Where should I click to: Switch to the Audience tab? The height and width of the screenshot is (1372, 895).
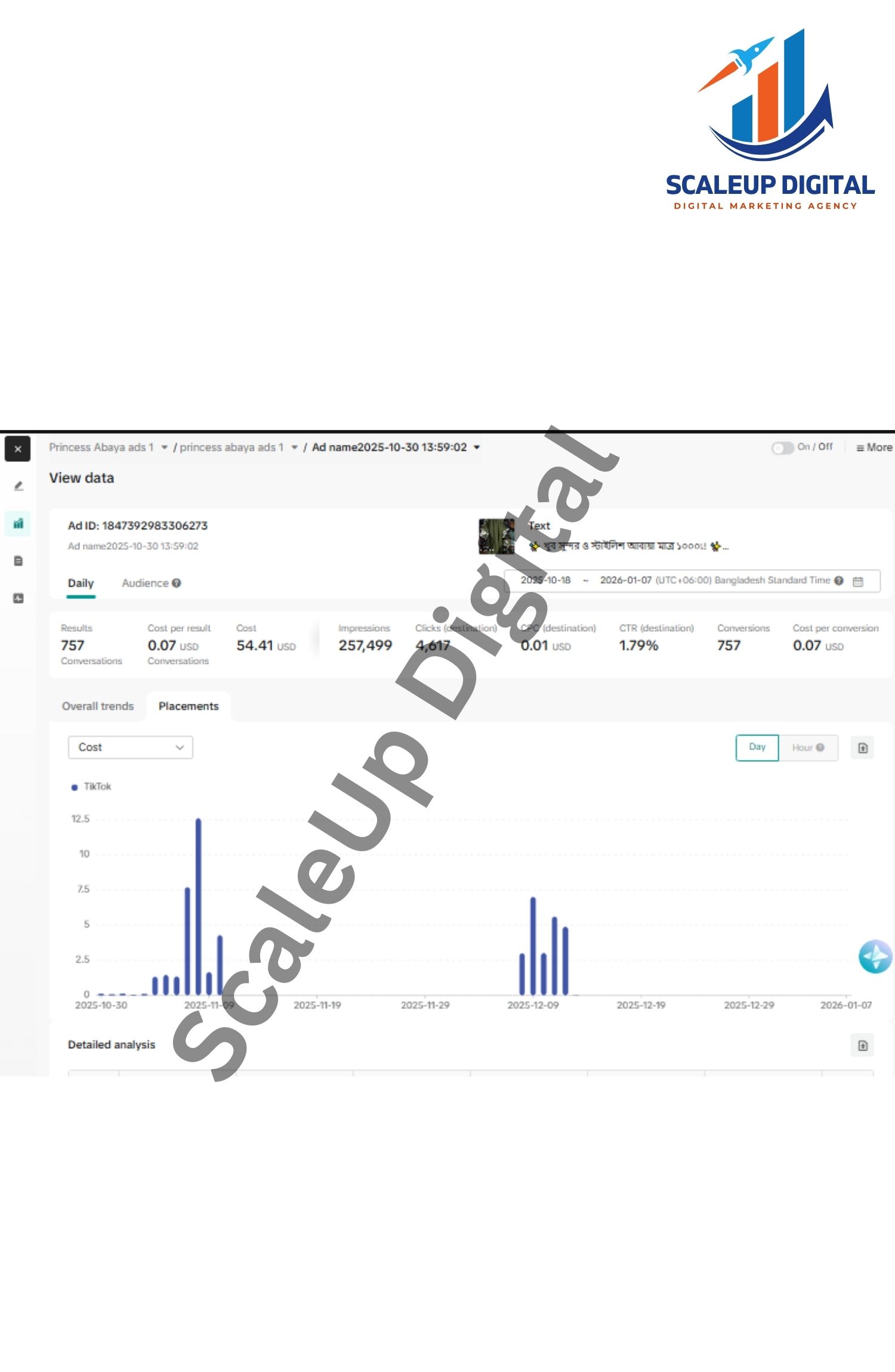point(145,583)
